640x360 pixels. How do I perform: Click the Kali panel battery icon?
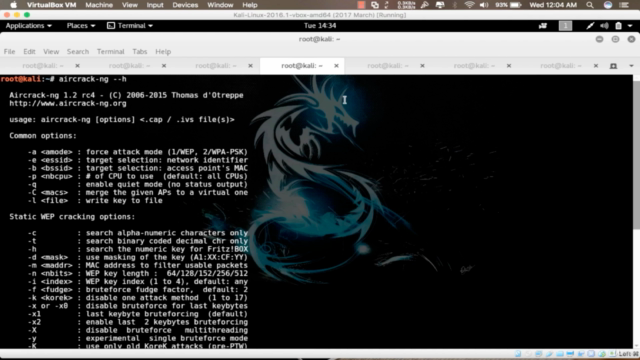618,26
